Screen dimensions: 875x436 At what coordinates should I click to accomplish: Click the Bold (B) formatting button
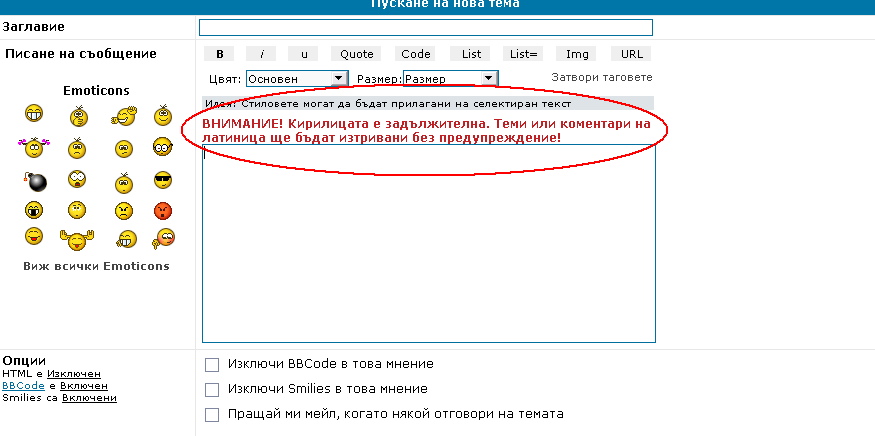click(x=220, y=54)
